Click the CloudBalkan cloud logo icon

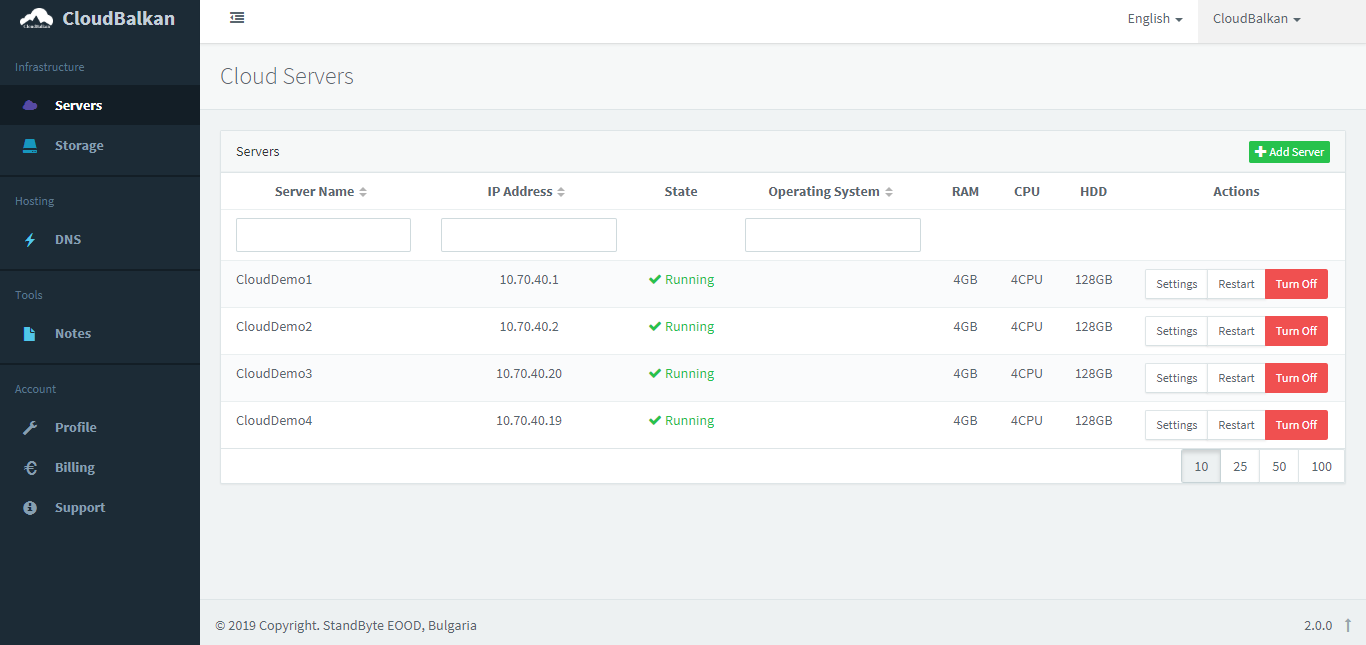click(36, 18)
